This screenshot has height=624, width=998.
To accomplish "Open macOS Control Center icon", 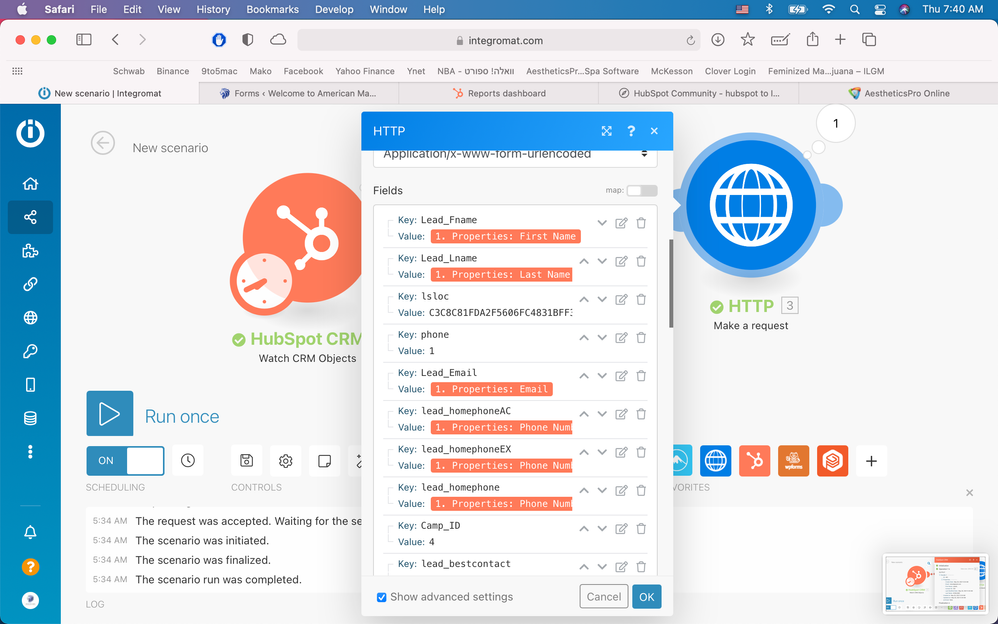I will tap(880, 10).
